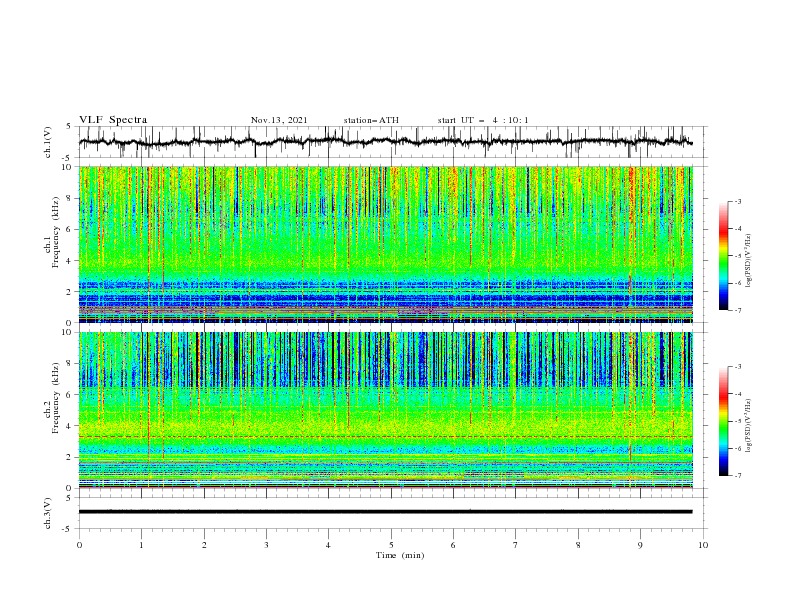Click the "10" minute tick label on time axis
Viewport: 792px width, 612px height.
click(703, 545)
